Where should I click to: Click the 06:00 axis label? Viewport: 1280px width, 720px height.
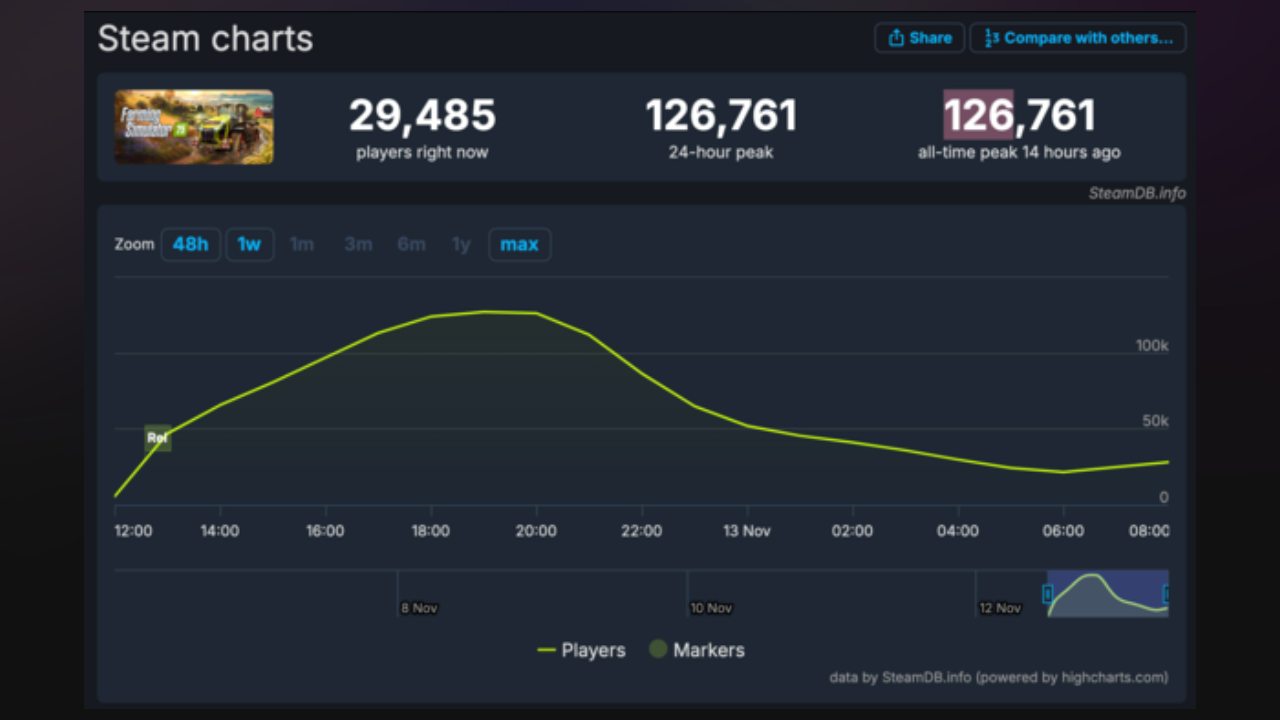coord(1063,531)
